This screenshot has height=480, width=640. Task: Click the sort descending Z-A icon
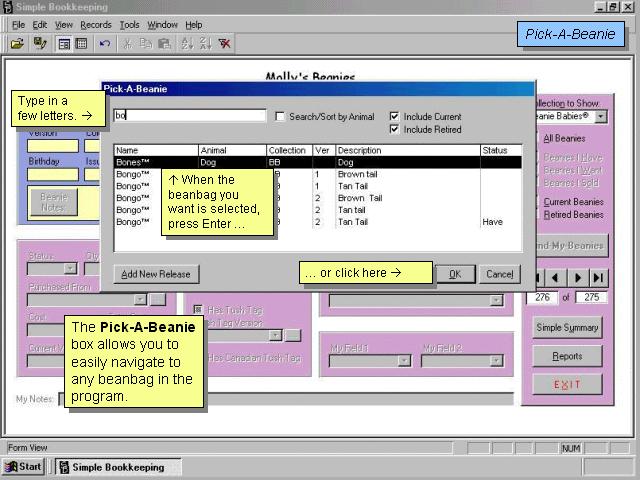click(205, 44)
